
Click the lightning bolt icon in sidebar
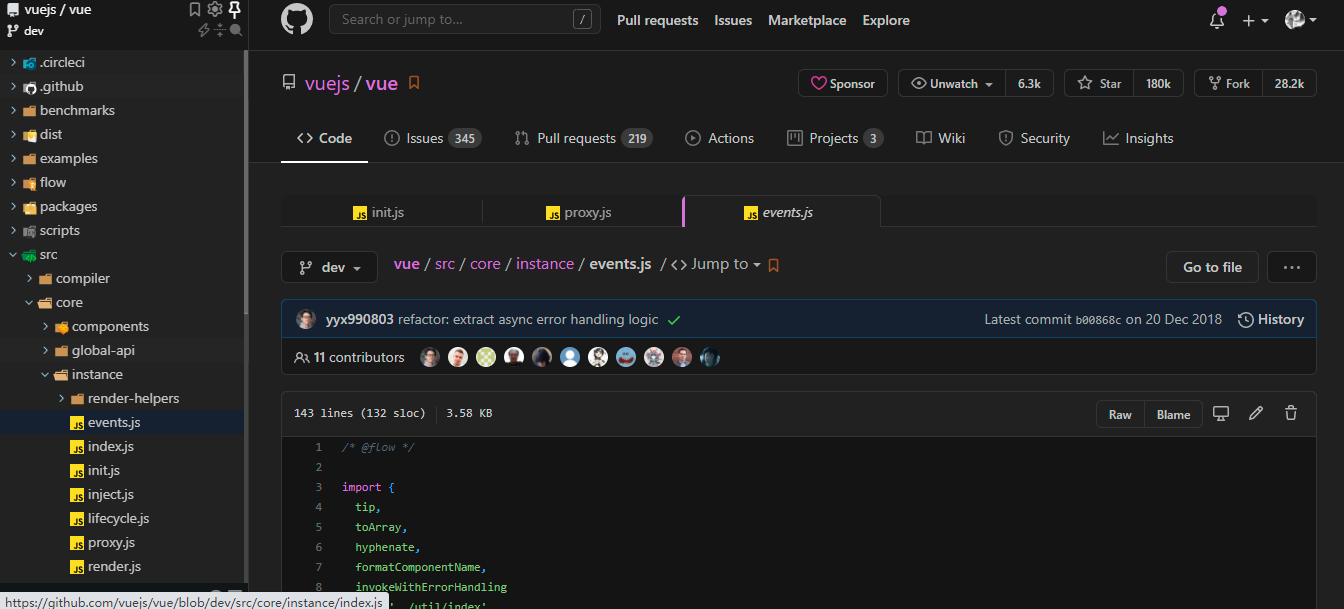coord(204,30)
